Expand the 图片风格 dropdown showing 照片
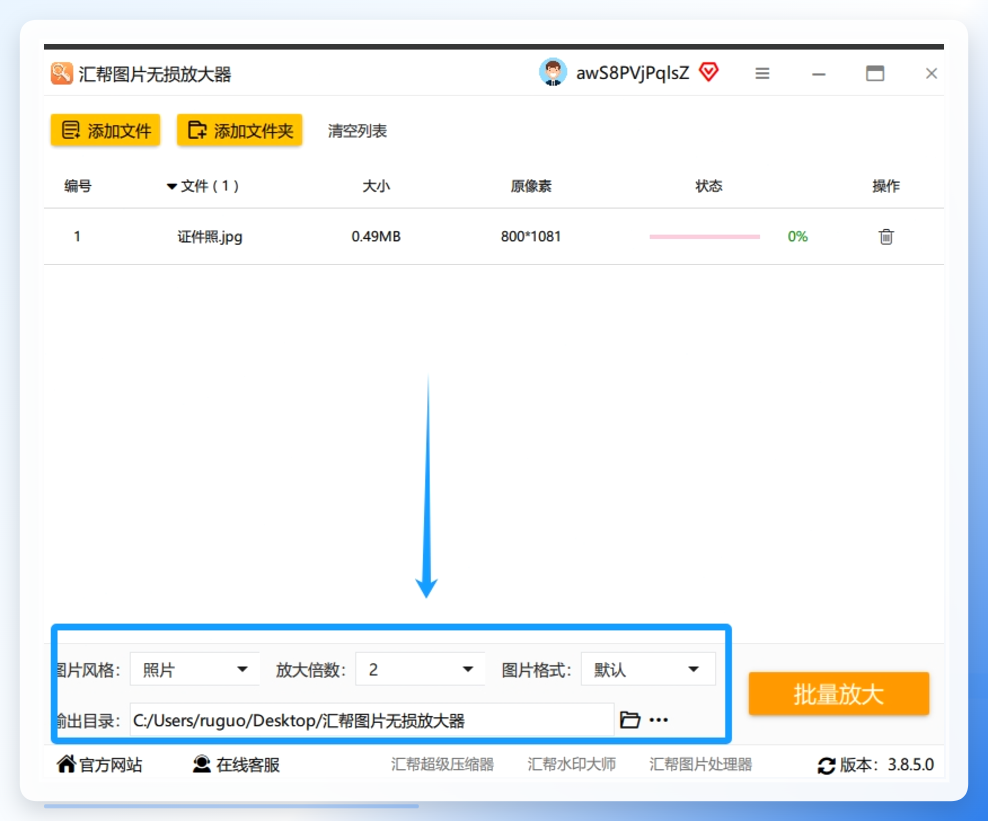988x821 pixels. 195,669
